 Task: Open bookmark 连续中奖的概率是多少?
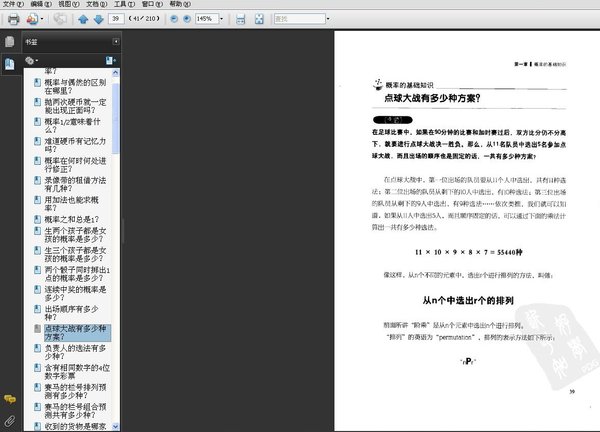click(75, 293)
